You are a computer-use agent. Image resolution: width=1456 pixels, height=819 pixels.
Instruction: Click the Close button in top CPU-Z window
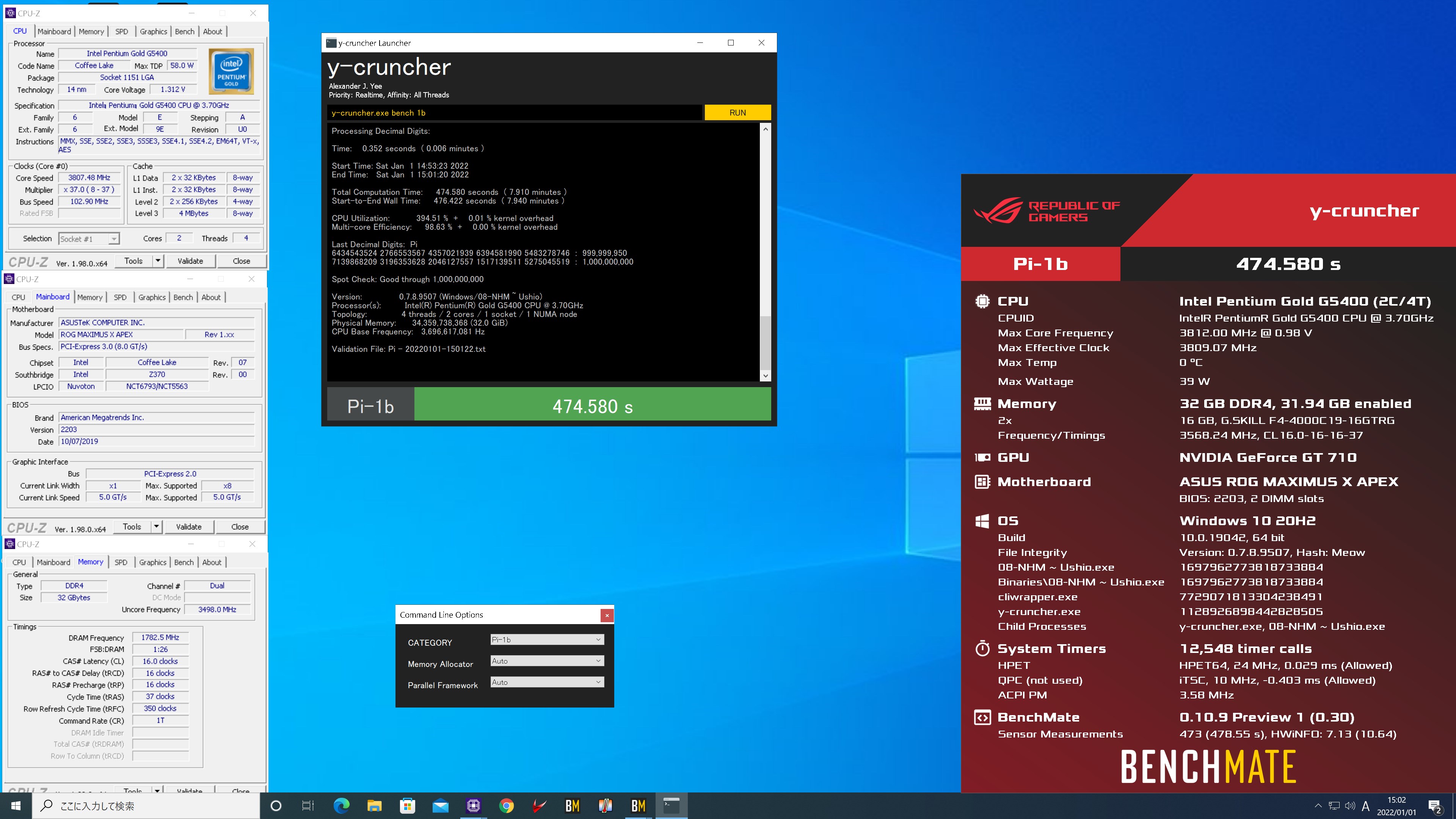[242, 261]
